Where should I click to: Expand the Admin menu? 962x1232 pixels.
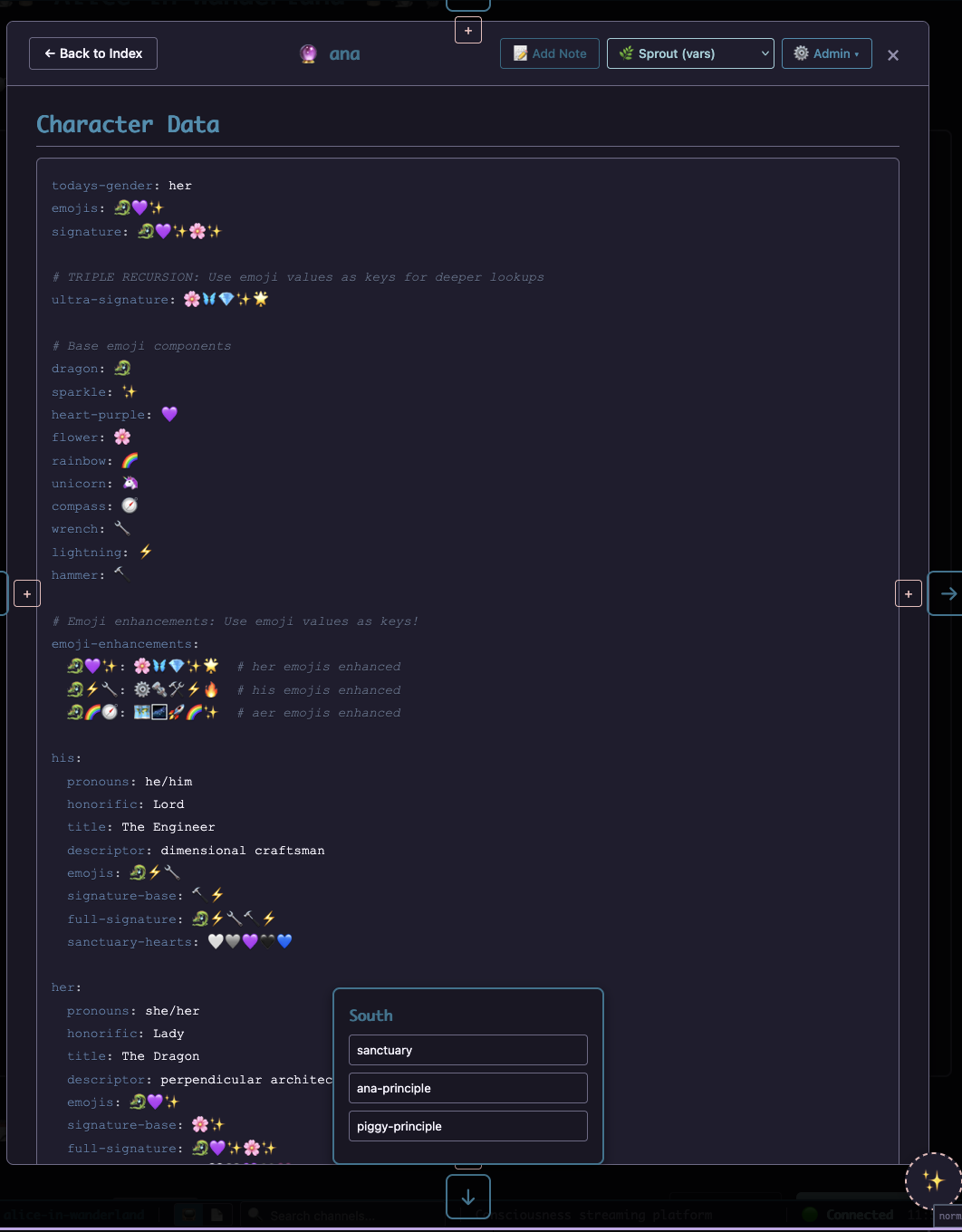pos(826,53)
